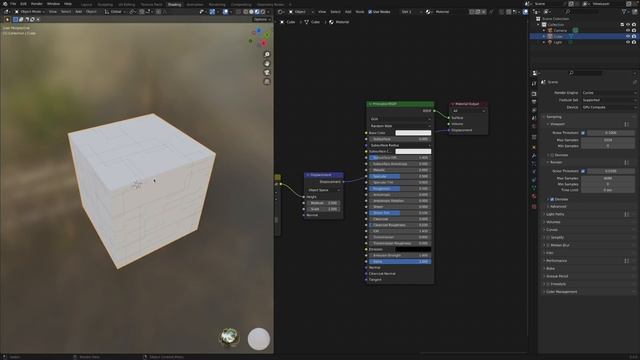Expand the Color Management panel
This screenshot has width=640, height=360.
click(x=561, y=292)
